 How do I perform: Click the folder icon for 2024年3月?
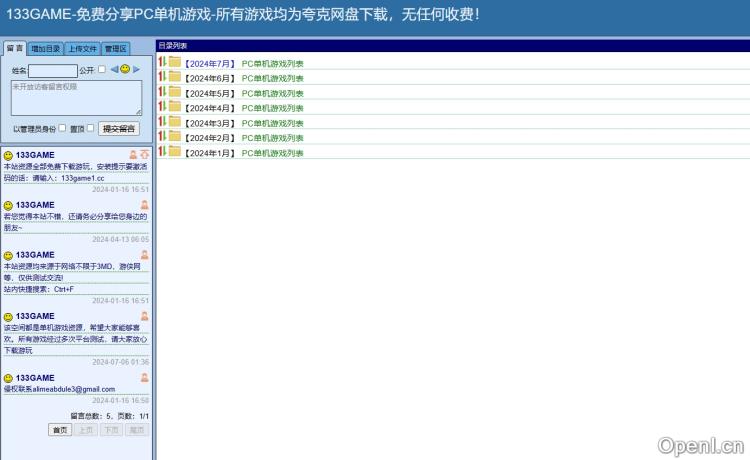coord(175,122)
